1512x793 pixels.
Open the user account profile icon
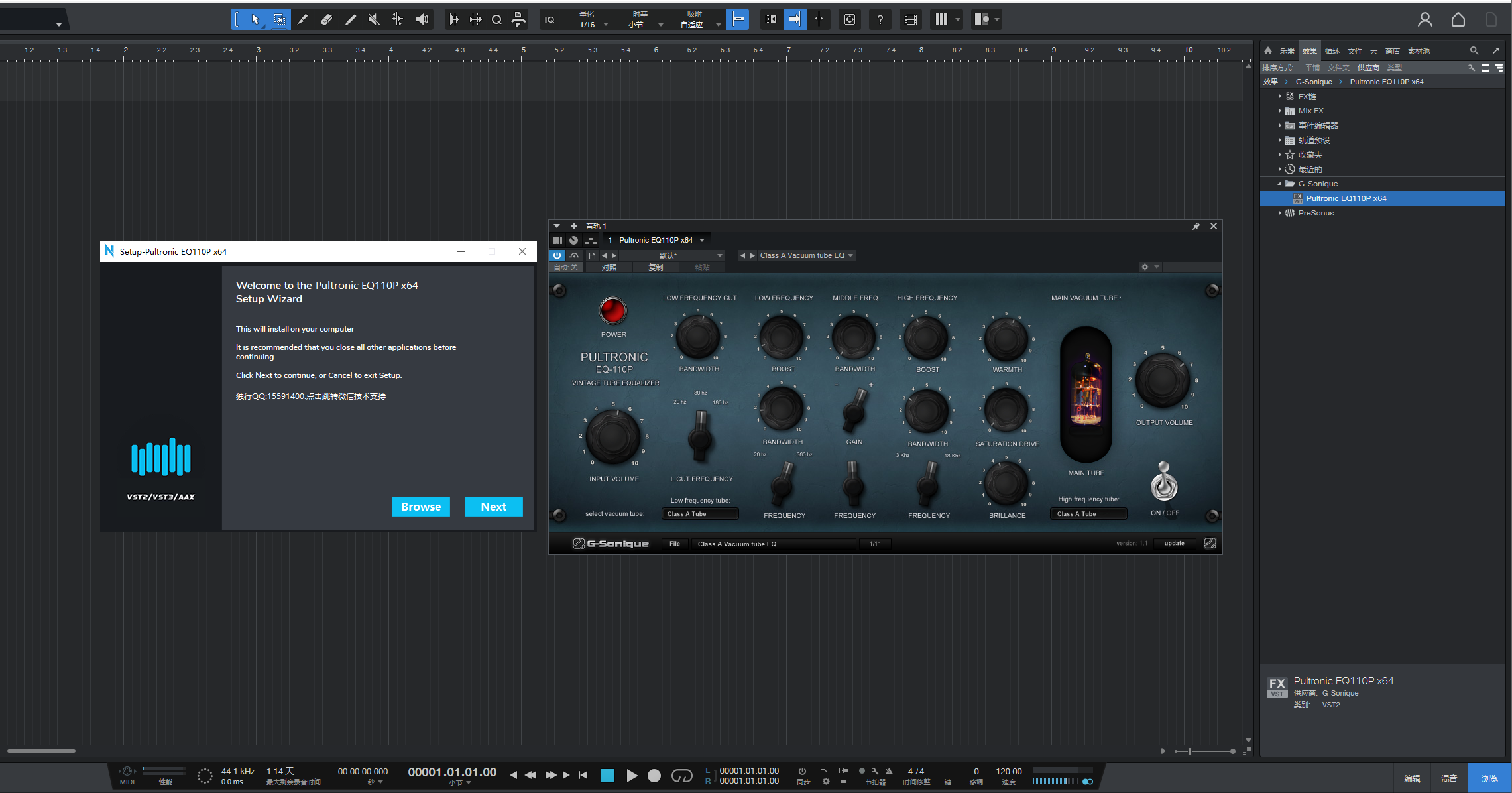coord(1425,19)
